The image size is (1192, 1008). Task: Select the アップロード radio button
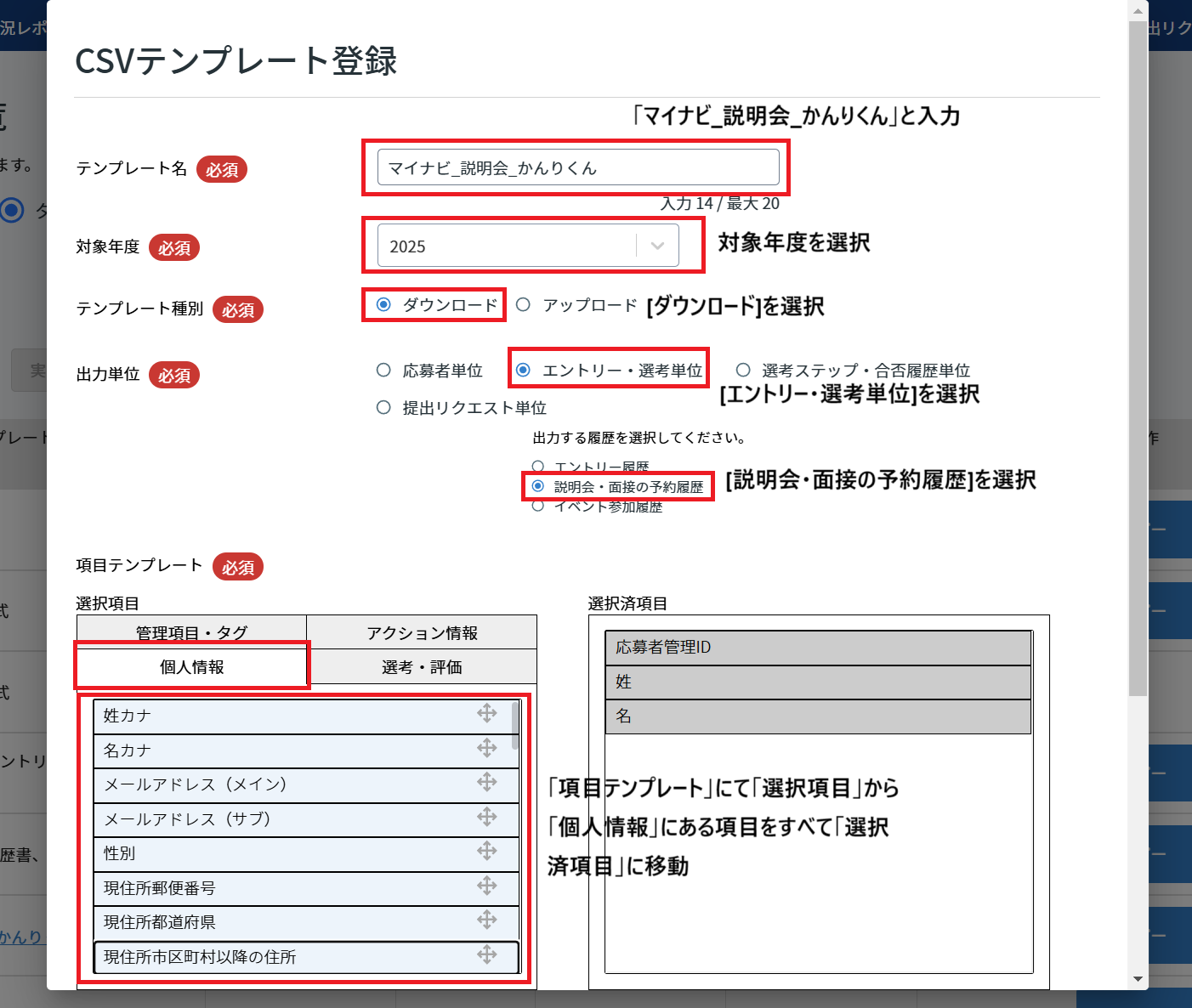[522, 304]
